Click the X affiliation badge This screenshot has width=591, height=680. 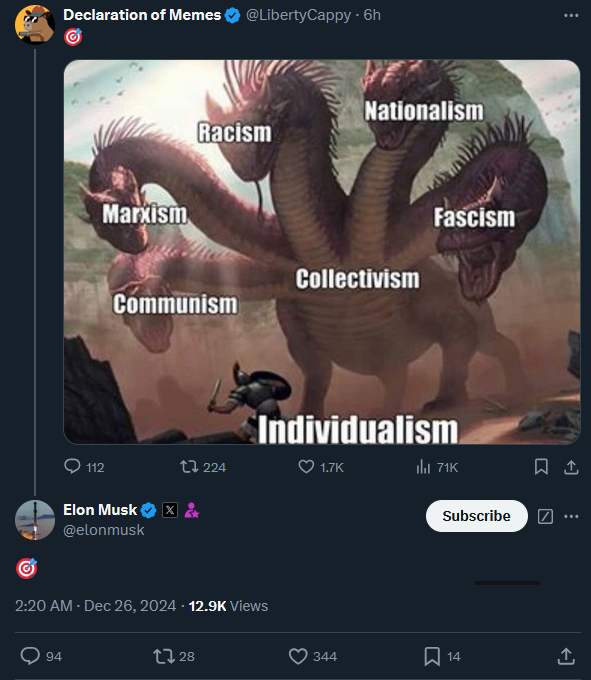tap(170, 510)
